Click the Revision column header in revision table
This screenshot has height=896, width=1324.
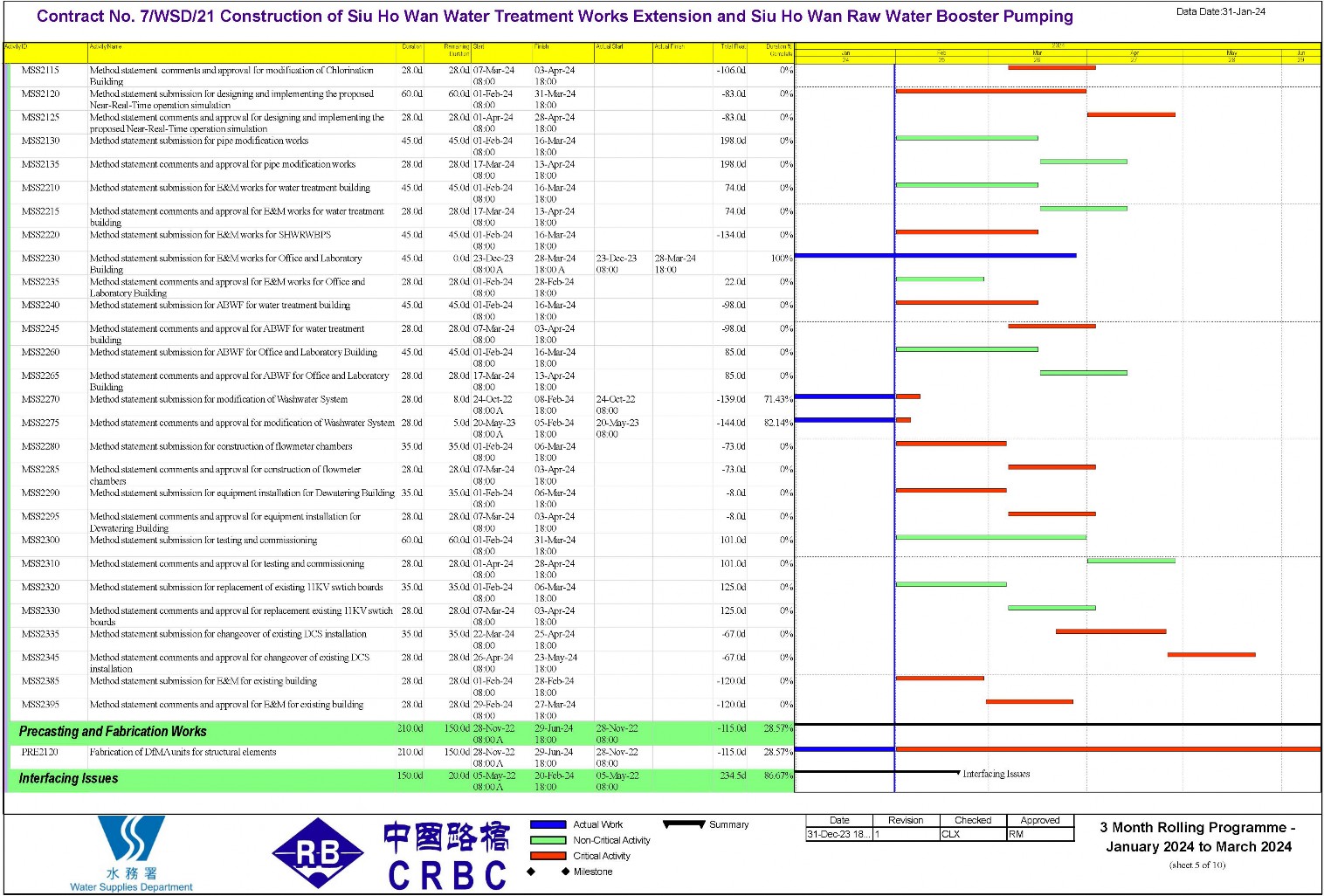point(906,820)
